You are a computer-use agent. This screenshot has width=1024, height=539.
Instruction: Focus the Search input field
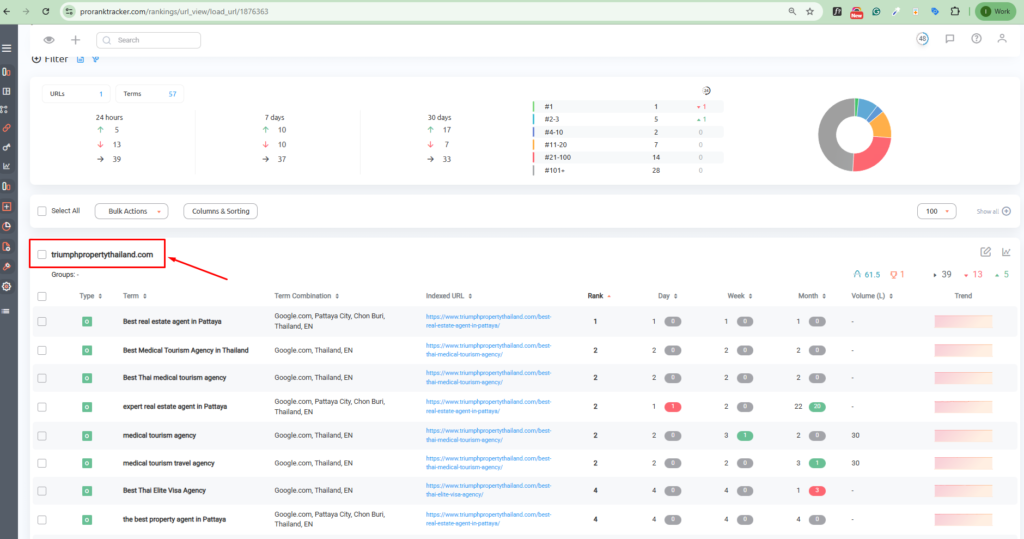(x=148, y=40)
